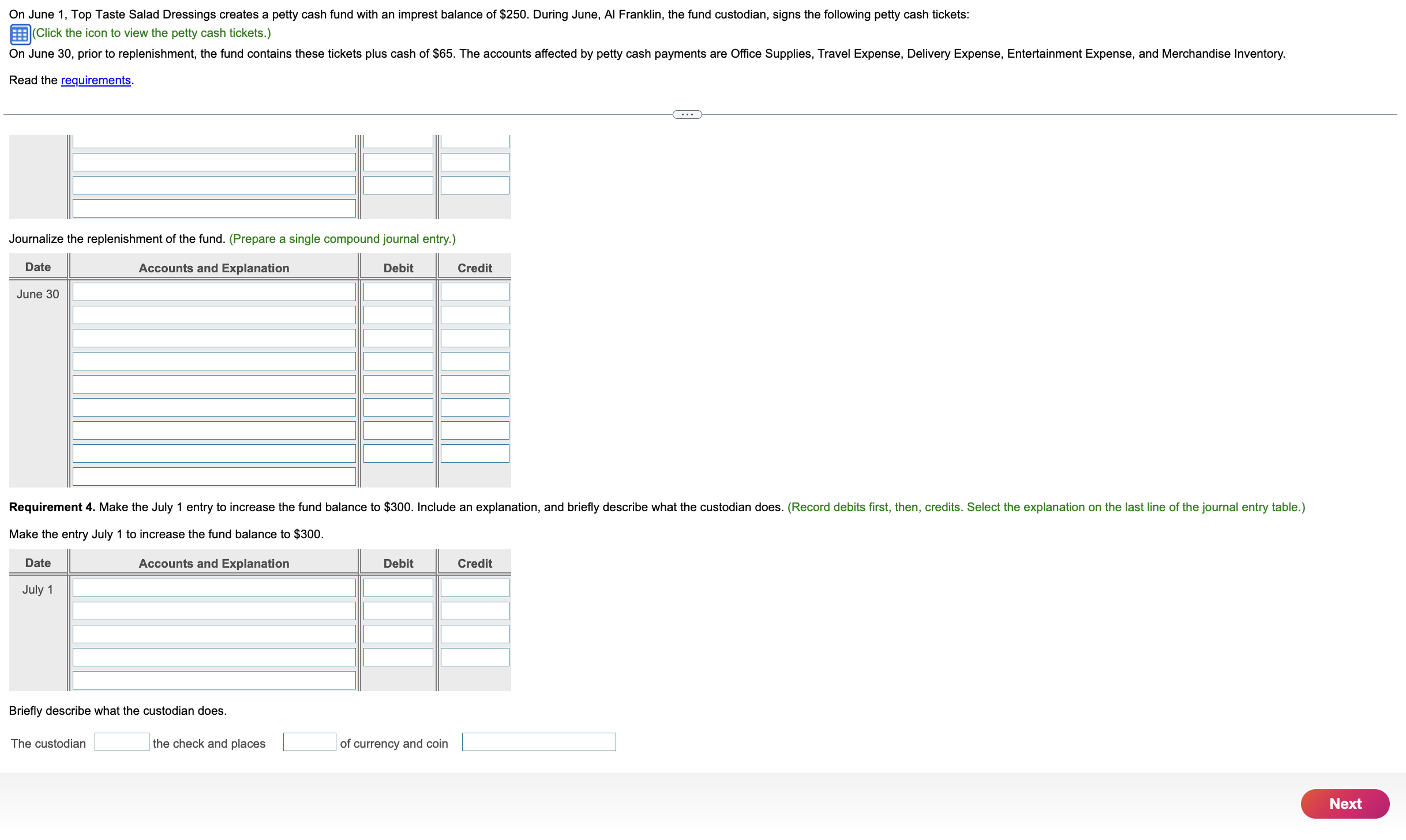Select the July 1 explanation line at bottom

214,680
